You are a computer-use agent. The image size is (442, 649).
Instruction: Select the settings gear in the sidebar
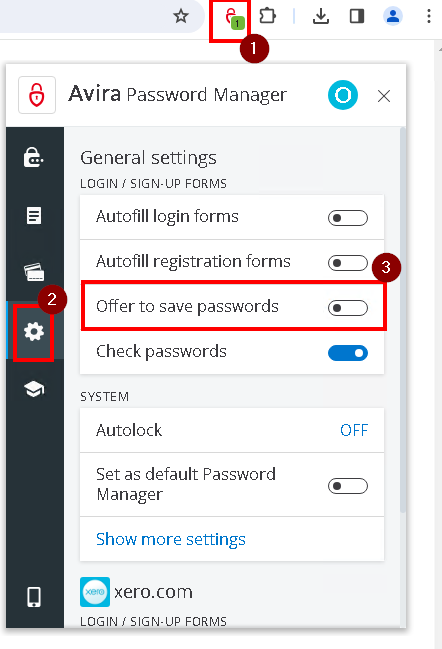(x=34, y=332)
